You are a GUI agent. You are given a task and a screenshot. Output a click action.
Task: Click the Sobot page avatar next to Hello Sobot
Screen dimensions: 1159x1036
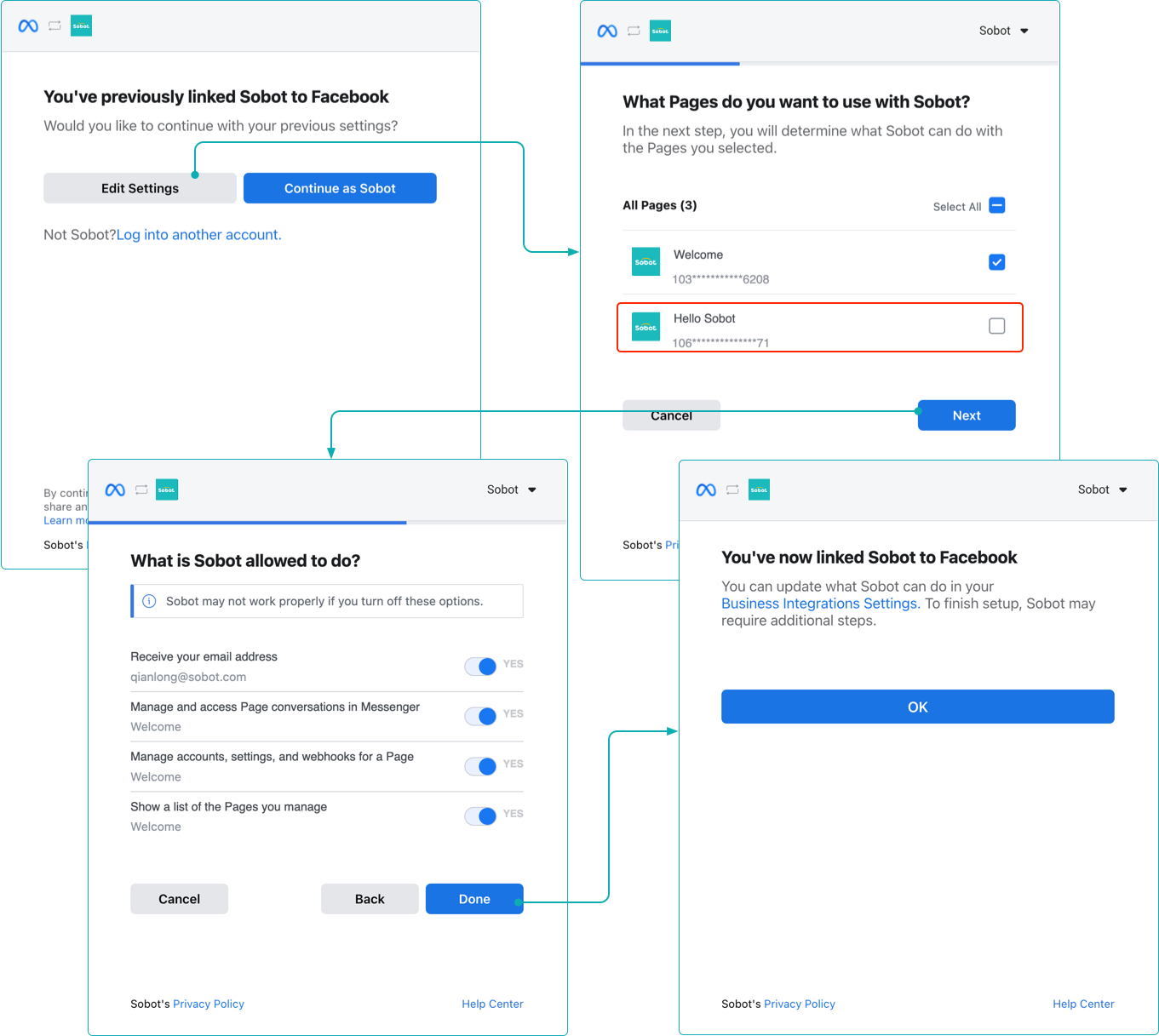tap(645, 327)
